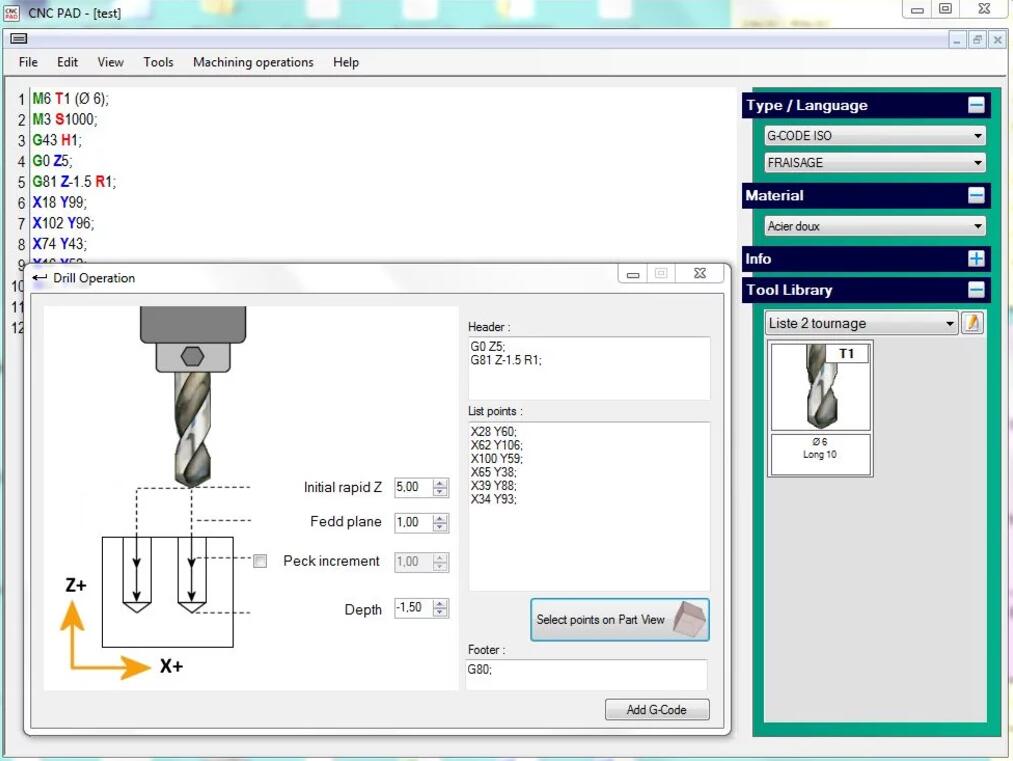The image size is (1013, 761).
Task: Click the back arrow icon in Drill Operation
Action: tap(40, 278)
